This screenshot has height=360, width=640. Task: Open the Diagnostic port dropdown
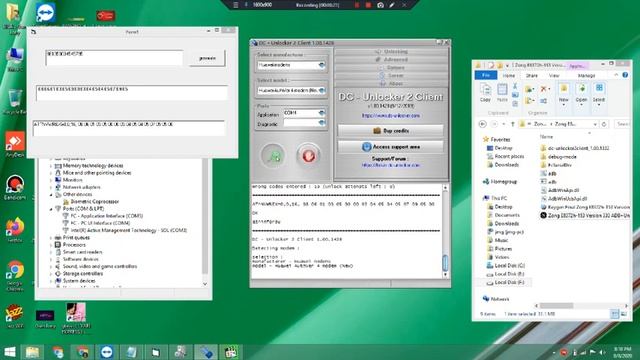[x=322, y=123]
